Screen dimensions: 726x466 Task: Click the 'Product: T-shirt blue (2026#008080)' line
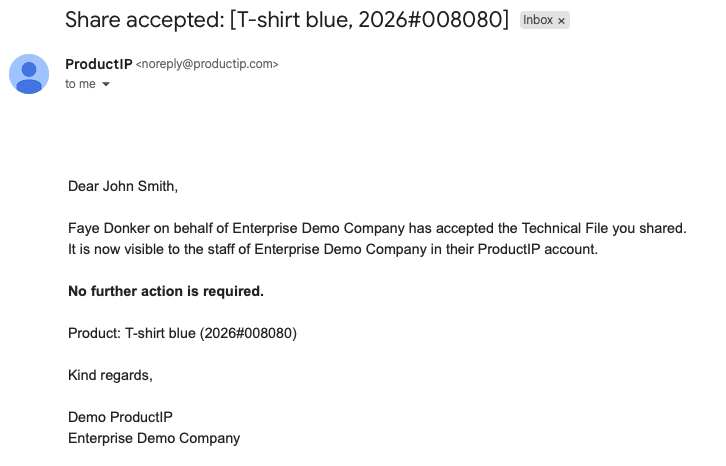[182, 334]
